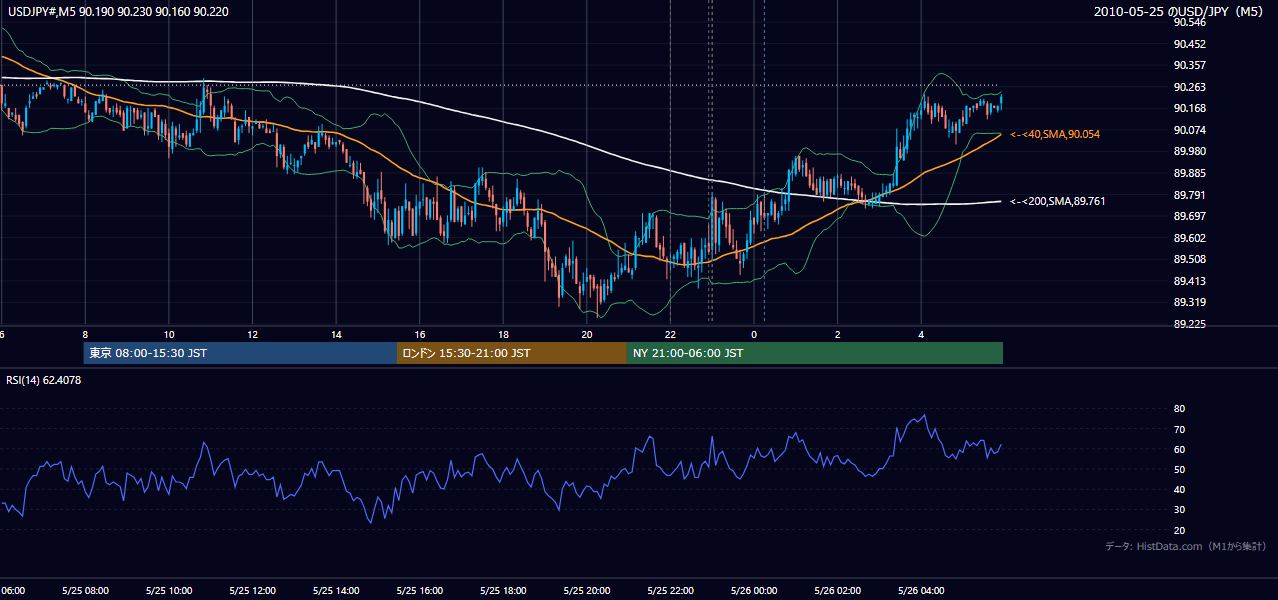Click RSI scale value 70
Image resolution: width=1278 pixels, height=600 pixels.
[x=1180, y=429]
